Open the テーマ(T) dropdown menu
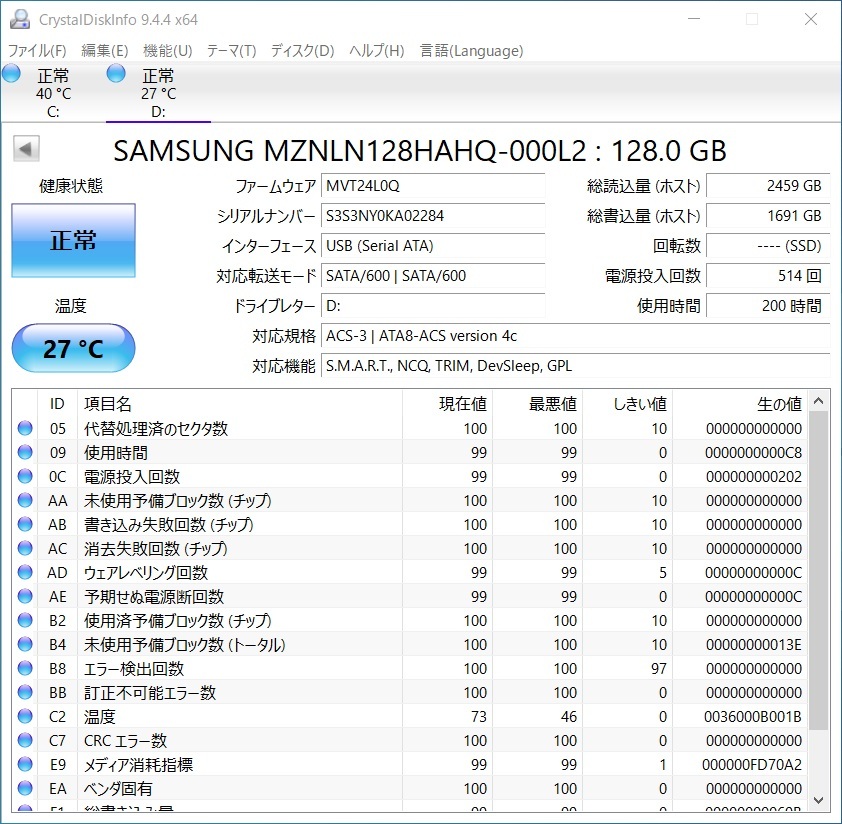 231,51
